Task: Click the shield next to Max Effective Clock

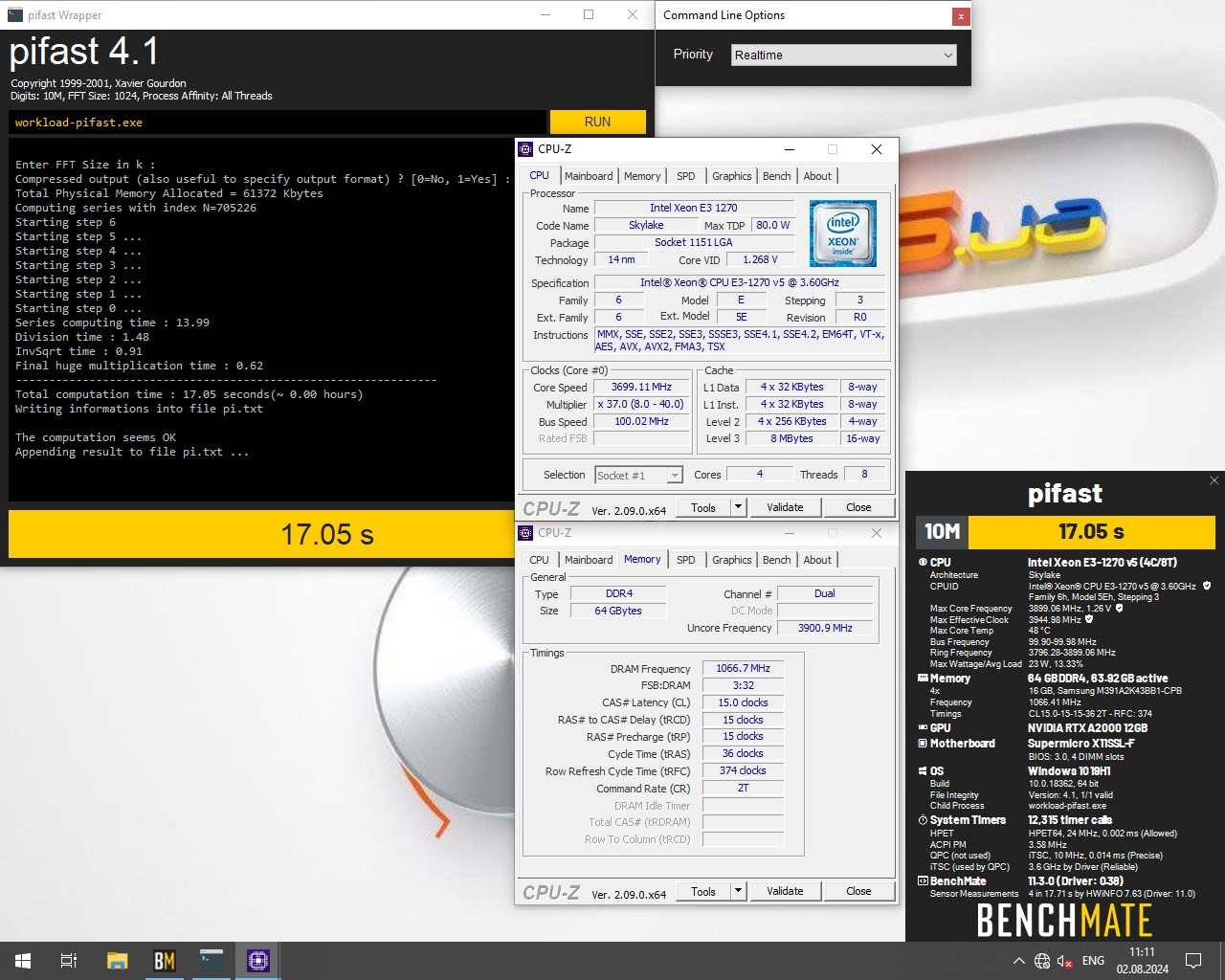Action: pos(1089,619)
